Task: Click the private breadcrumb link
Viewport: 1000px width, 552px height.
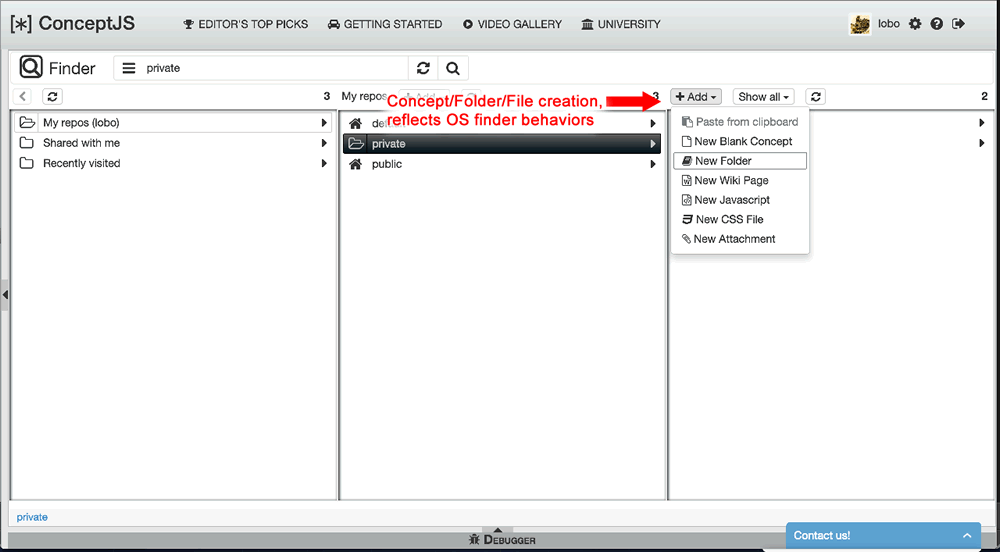Action: click(x=32, y=517)
